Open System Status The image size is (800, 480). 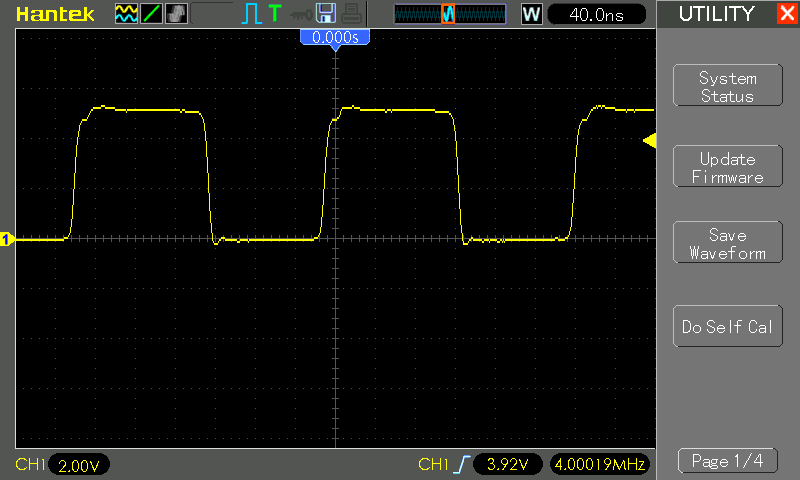pos(728,85)
